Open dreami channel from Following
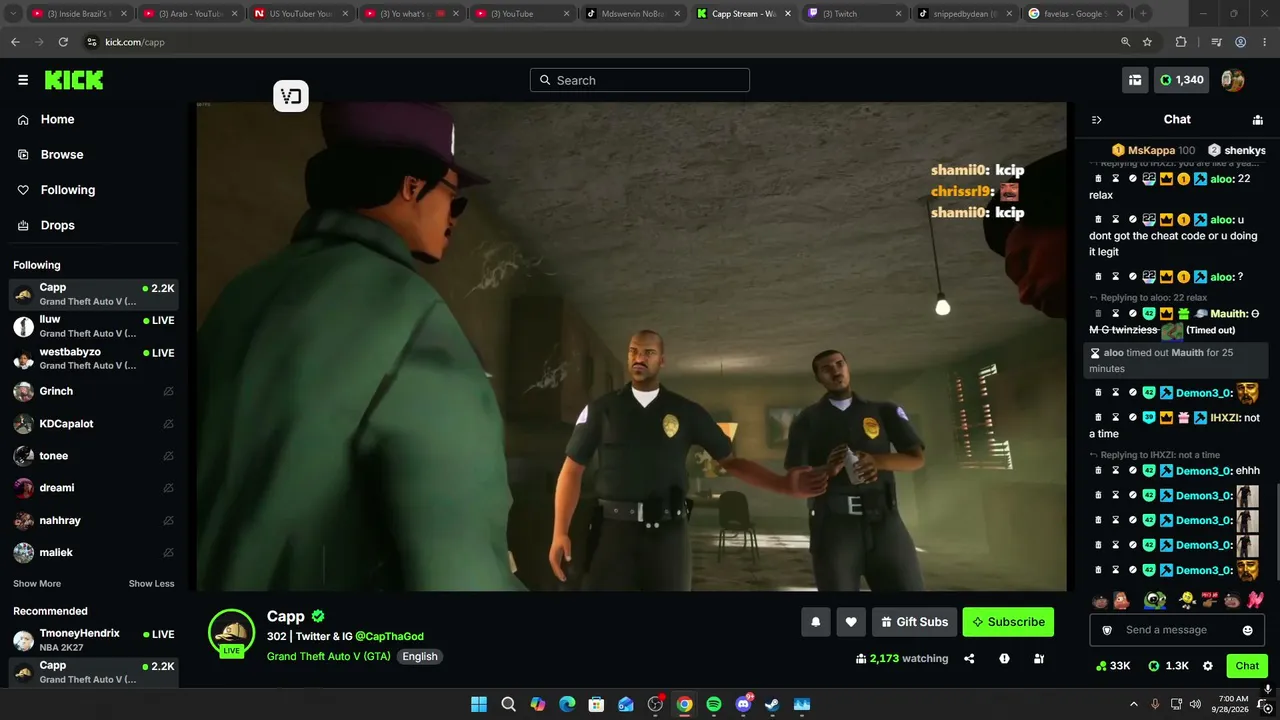The height and width of the screenshot is (720, 1280). pyautogui.click(x=94, y=488)
